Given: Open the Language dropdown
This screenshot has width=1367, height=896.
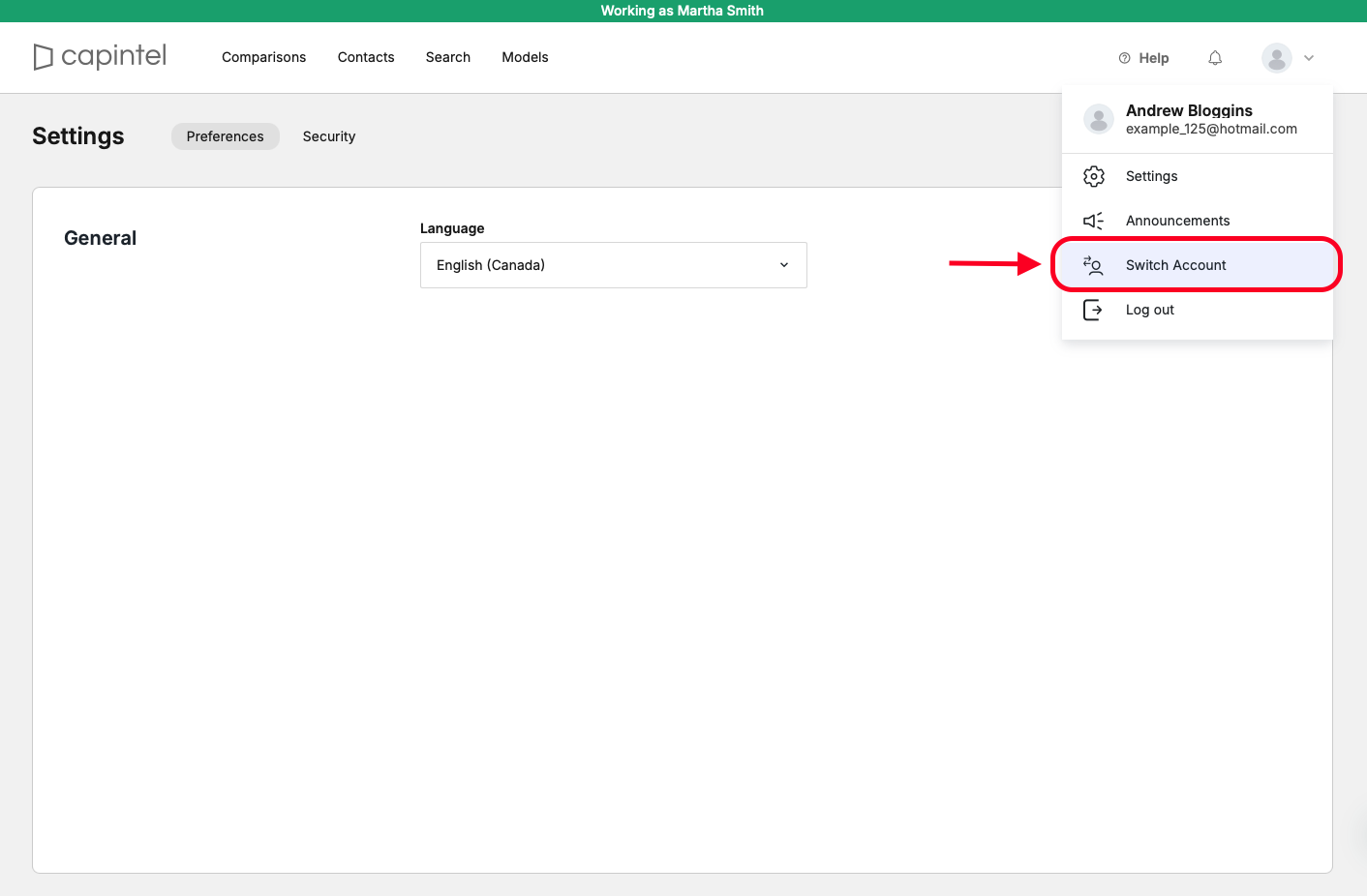Looking at the screenshot, I should (614, 265).
